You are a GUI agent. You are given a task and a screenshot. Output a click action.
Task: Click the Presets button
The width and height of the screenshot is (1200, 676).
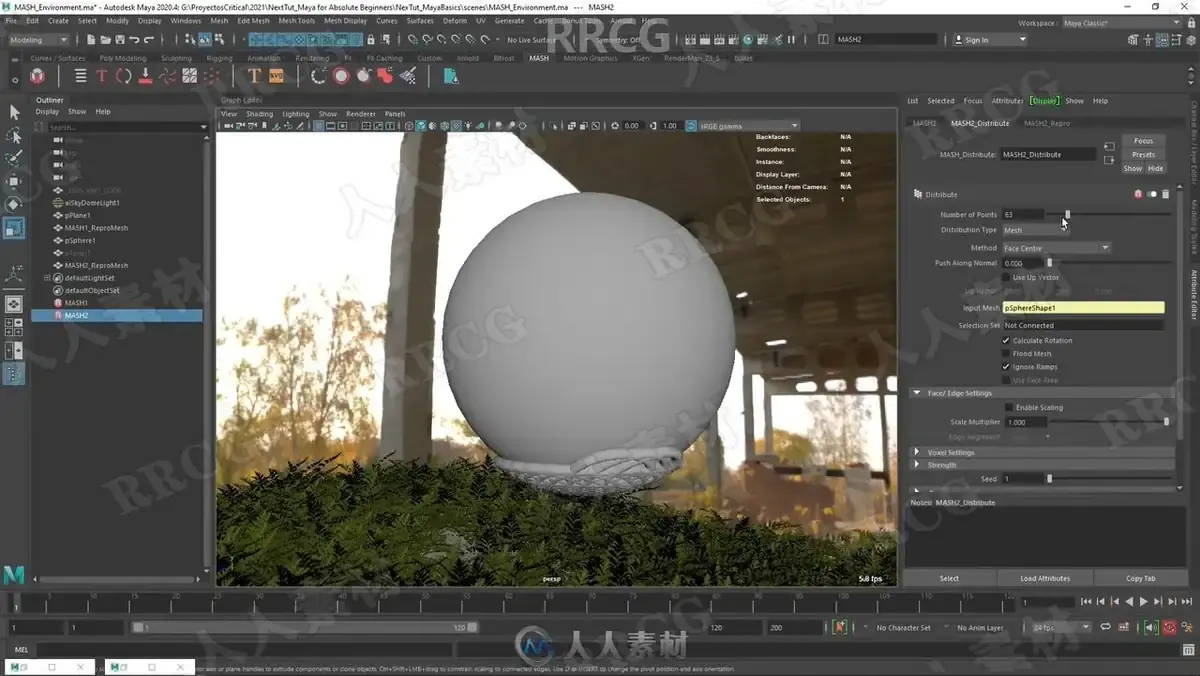(x=1143, y=155)
